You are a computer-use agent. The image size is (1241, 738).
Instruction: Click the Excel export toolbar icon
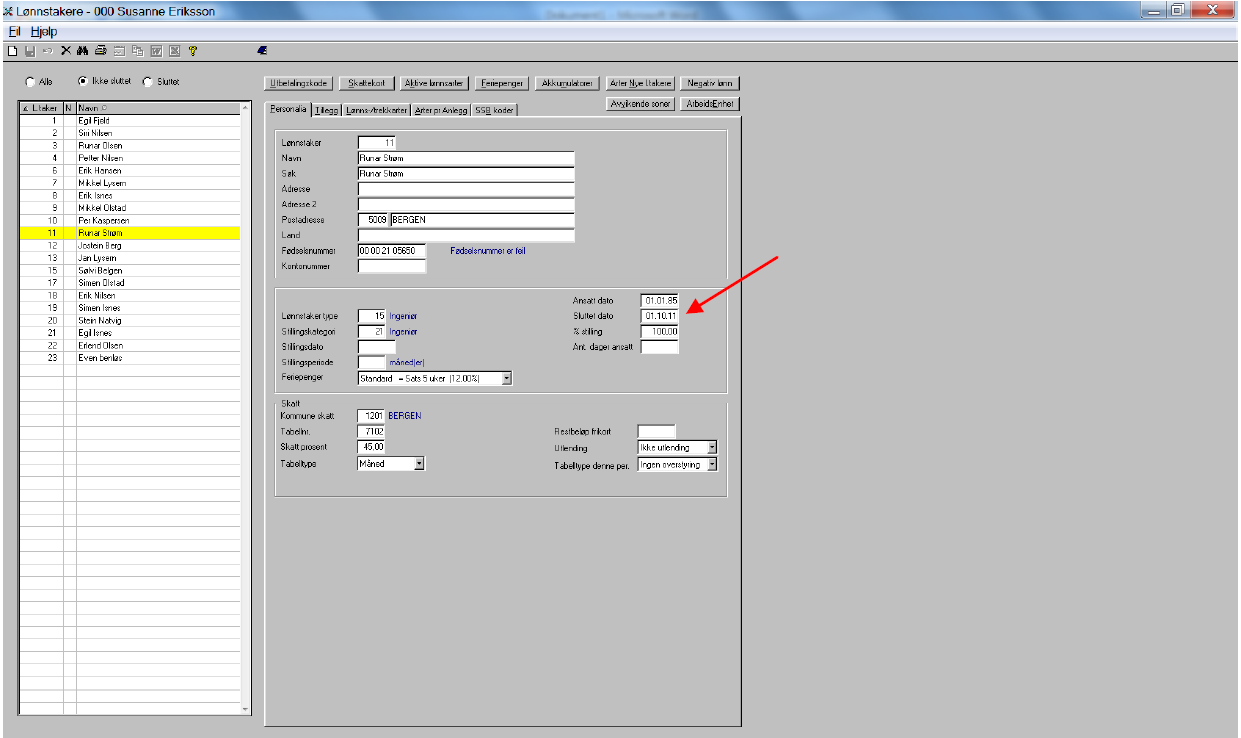[173, 50]
